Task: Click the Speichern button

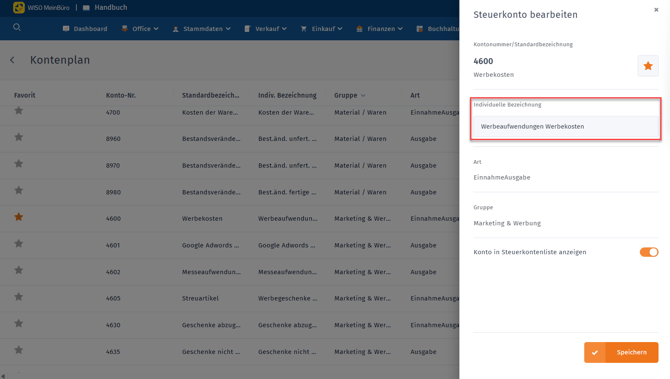Action: [x=621, y=353]
